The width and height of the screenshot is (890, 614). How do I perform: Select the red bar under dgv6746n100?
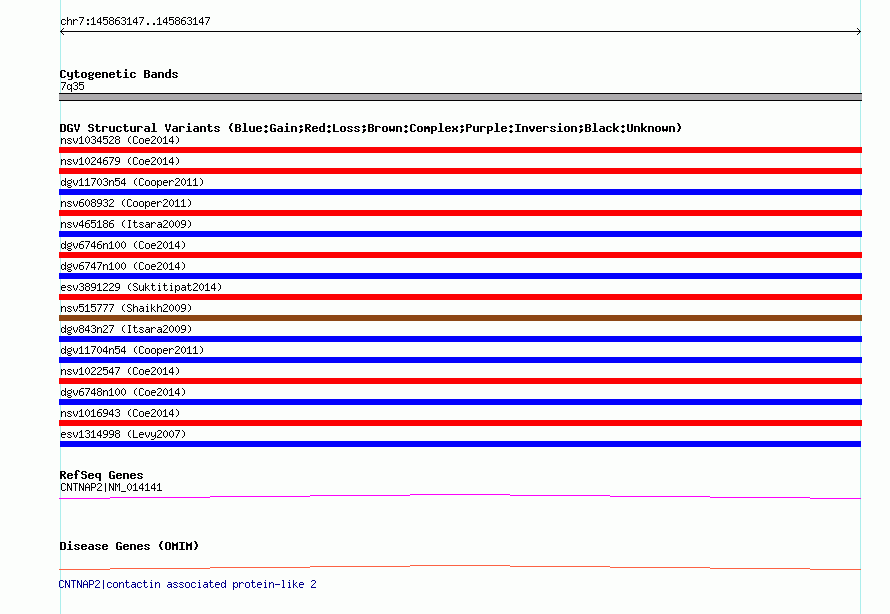(x=460, y=255)
